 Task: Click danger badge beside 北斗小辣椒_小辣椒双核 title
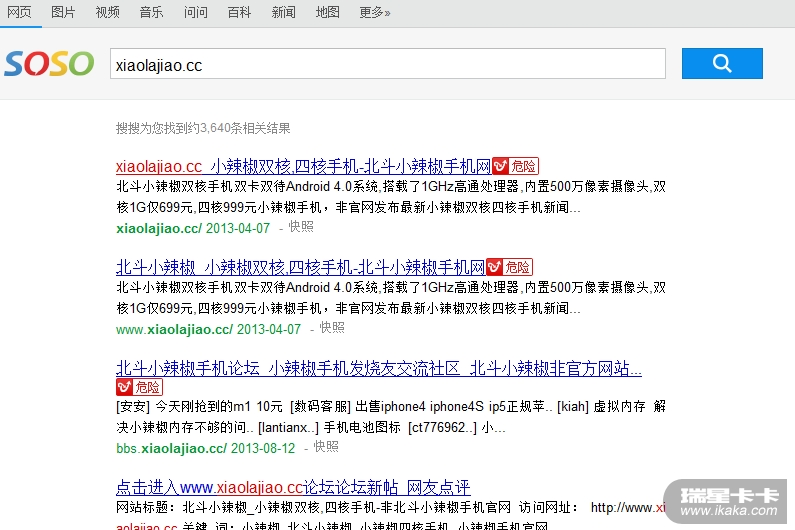510,267
